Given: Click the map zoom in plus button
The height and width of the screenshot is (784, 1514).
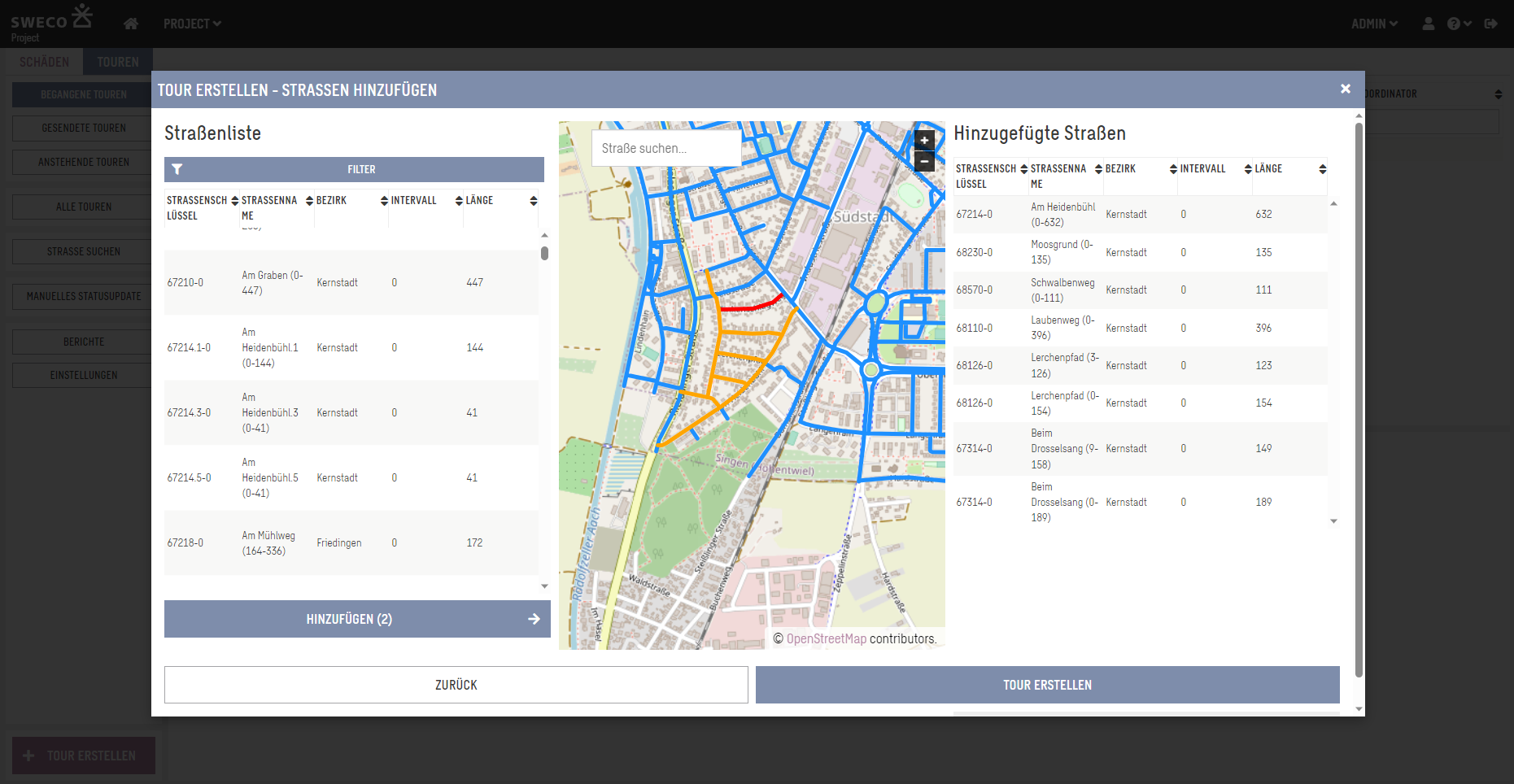Looking at the screenshot, I should (x=924, y=140).
